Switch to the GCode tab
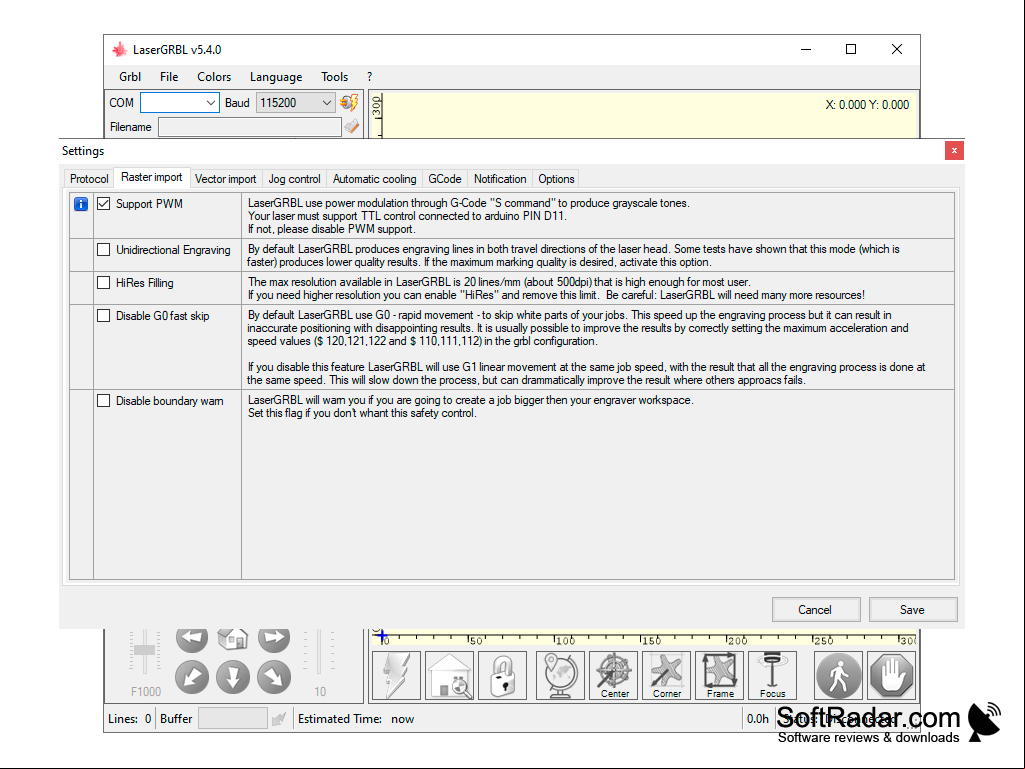This screenshot has width=1025, height=769. tap(445, 179)
